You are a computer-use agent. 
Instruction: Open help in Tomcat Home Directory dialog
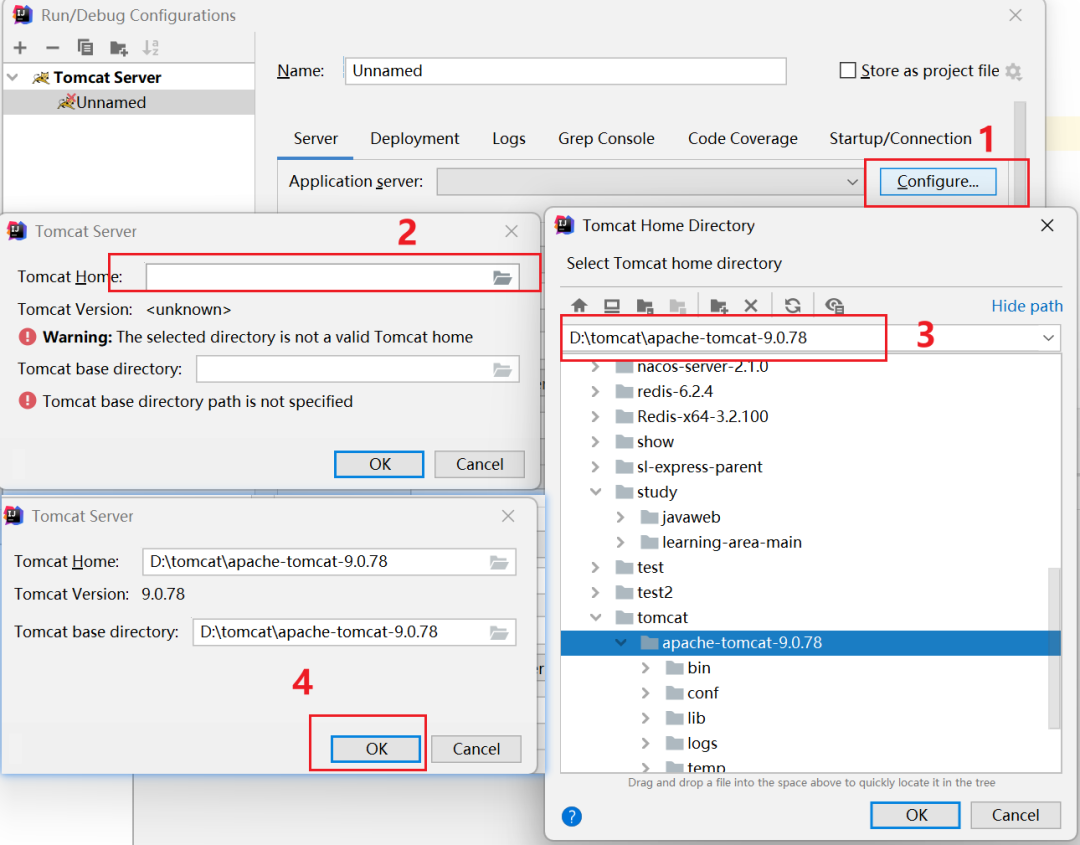[572, 816]
